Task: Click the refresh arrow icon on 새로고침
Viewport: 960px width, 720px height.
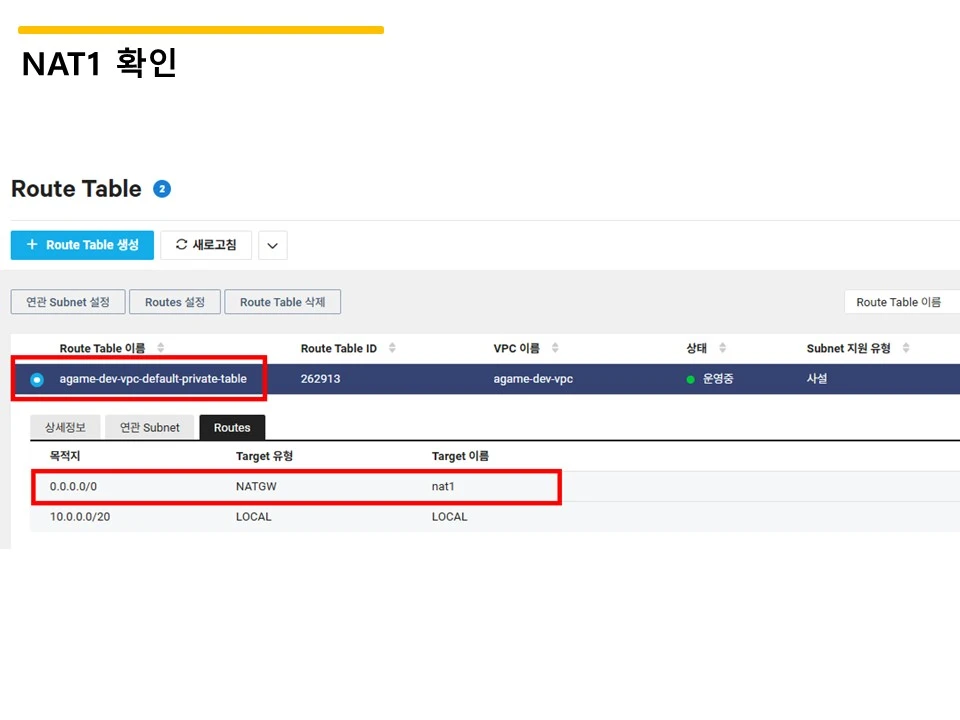Action: pos(181,244)
